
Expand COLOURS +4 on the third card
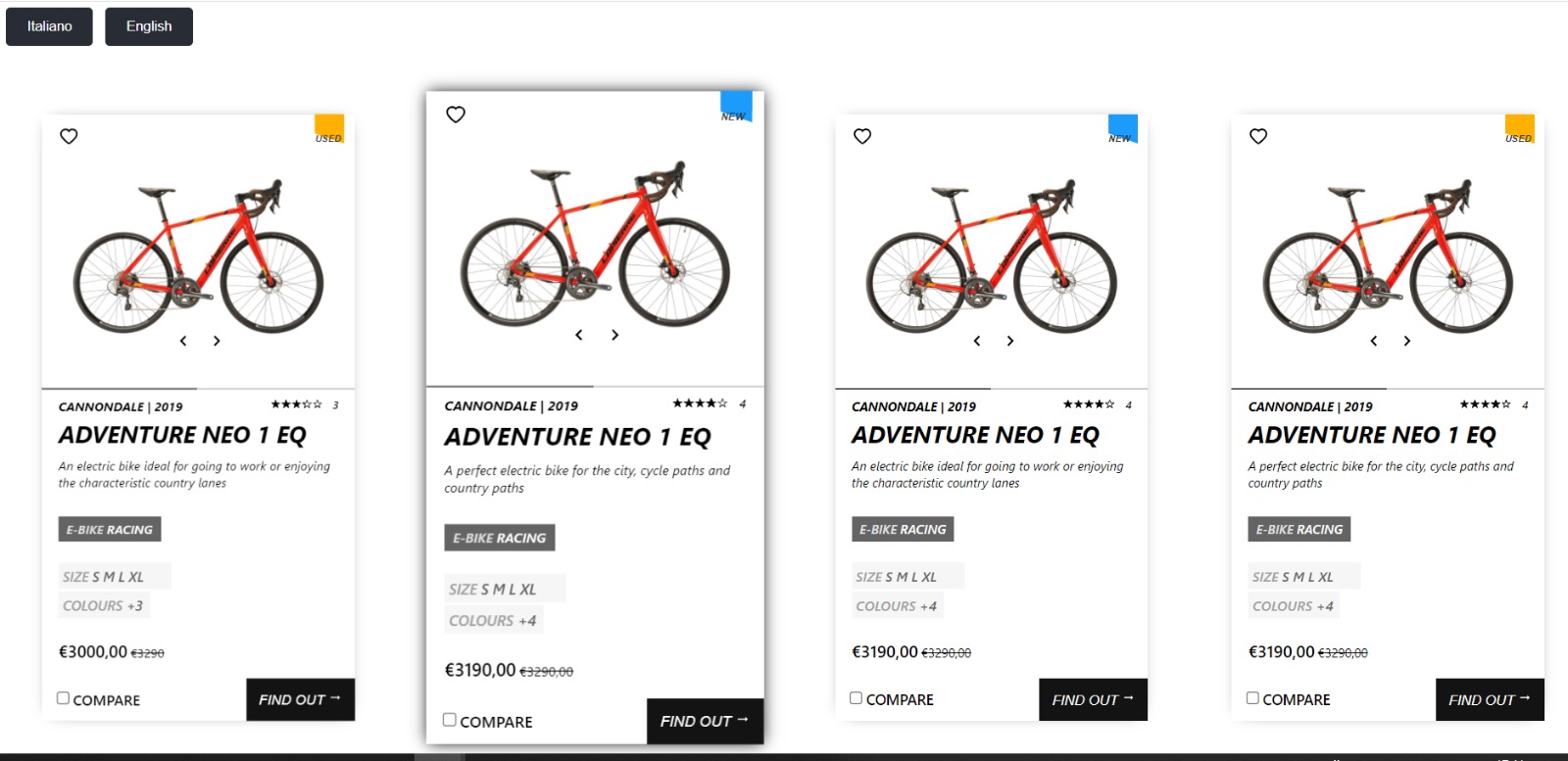[x=896, y=606]
